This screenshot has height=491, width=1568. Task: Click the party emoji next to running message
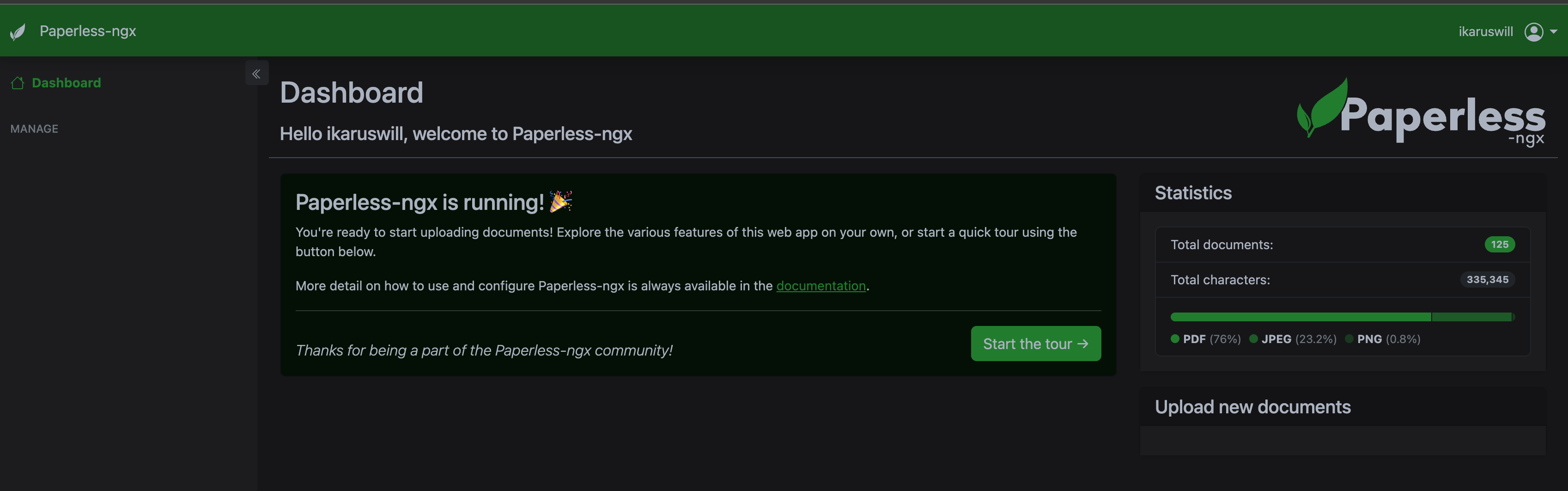pyautogui.click(x=560, y=202)
